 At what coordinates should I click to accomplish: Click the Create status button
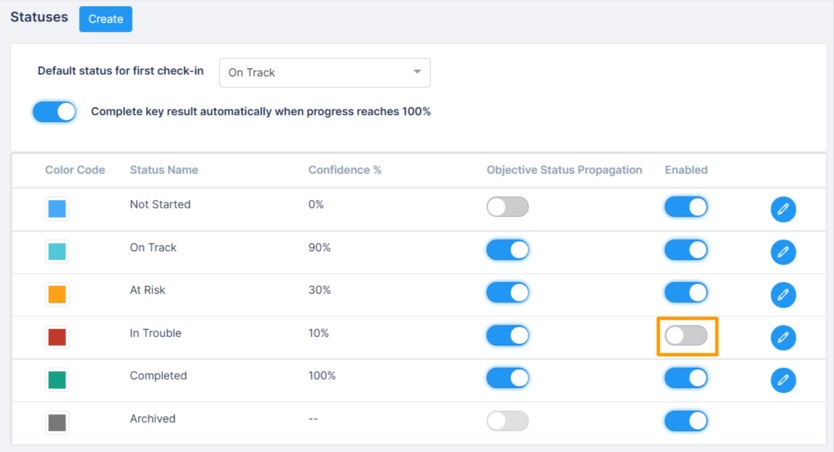(105, 19)
